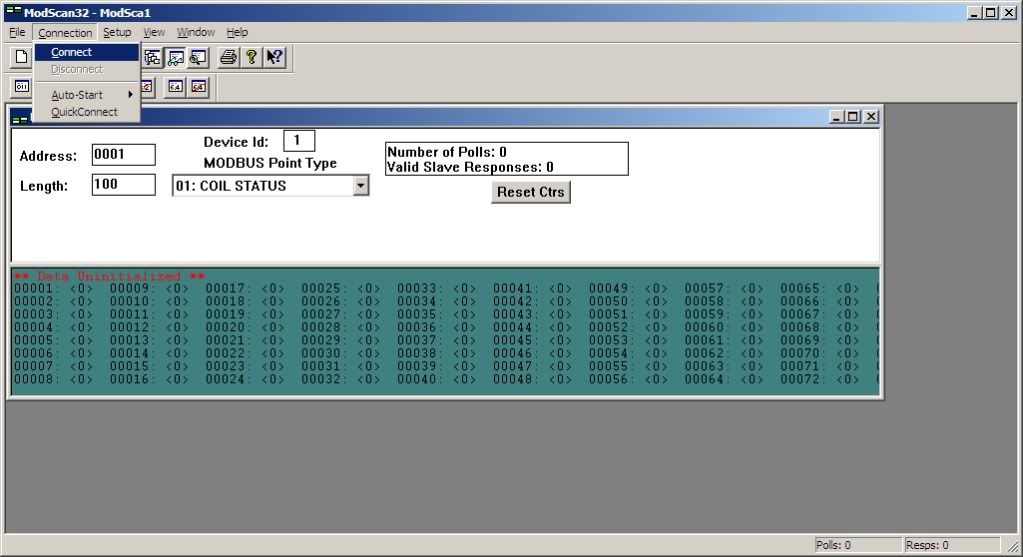
Task: Click the ** Data Uninitialized ** message
Action: [109, 276]
